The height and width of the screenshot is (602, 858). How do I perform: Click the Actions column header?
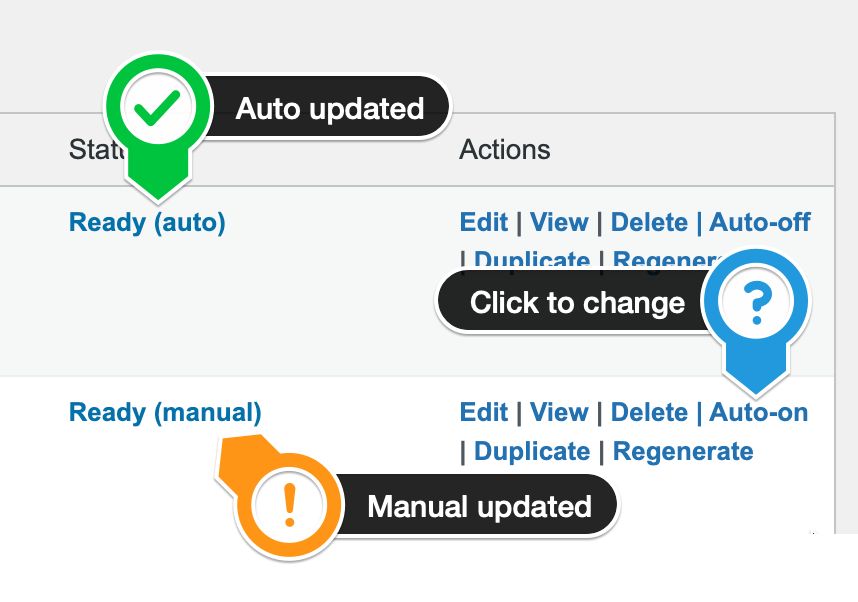[x=505, y=149]
